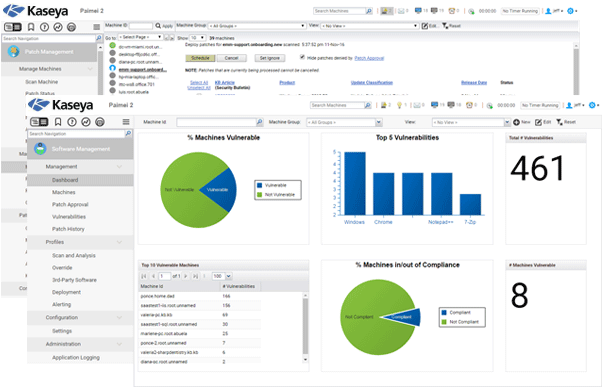The height and width of the screenshot is (387, 602).
Task: Click the Cancel button in back window
Action: coord(232,58)
